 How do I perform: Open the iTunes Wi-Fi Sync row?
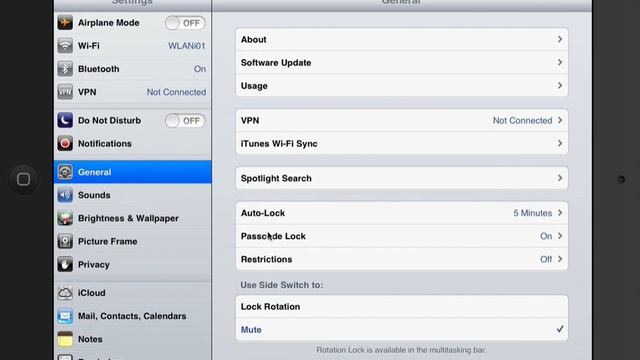pyautogui.click(x=402, y=144)
